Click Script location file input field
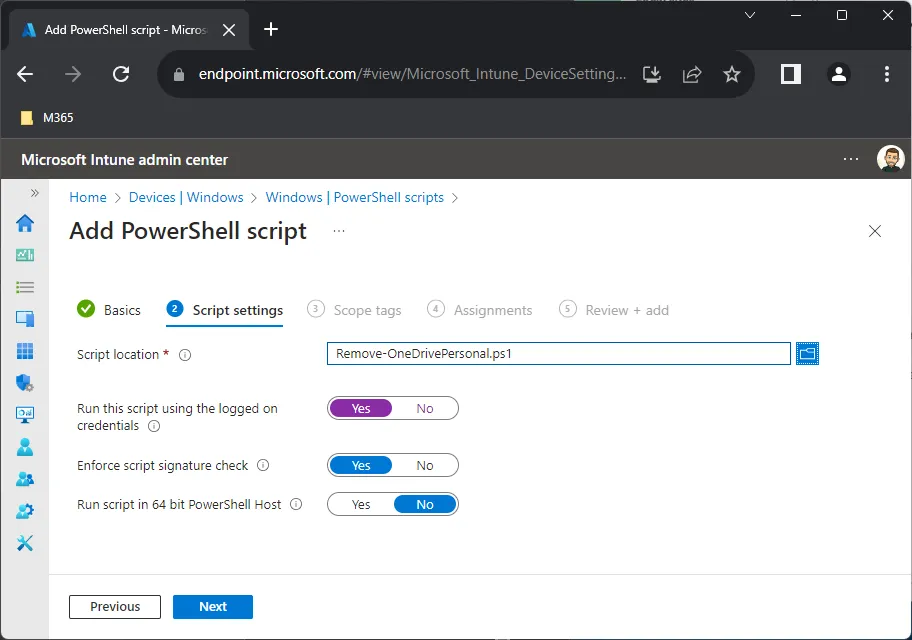 point(559,354)
